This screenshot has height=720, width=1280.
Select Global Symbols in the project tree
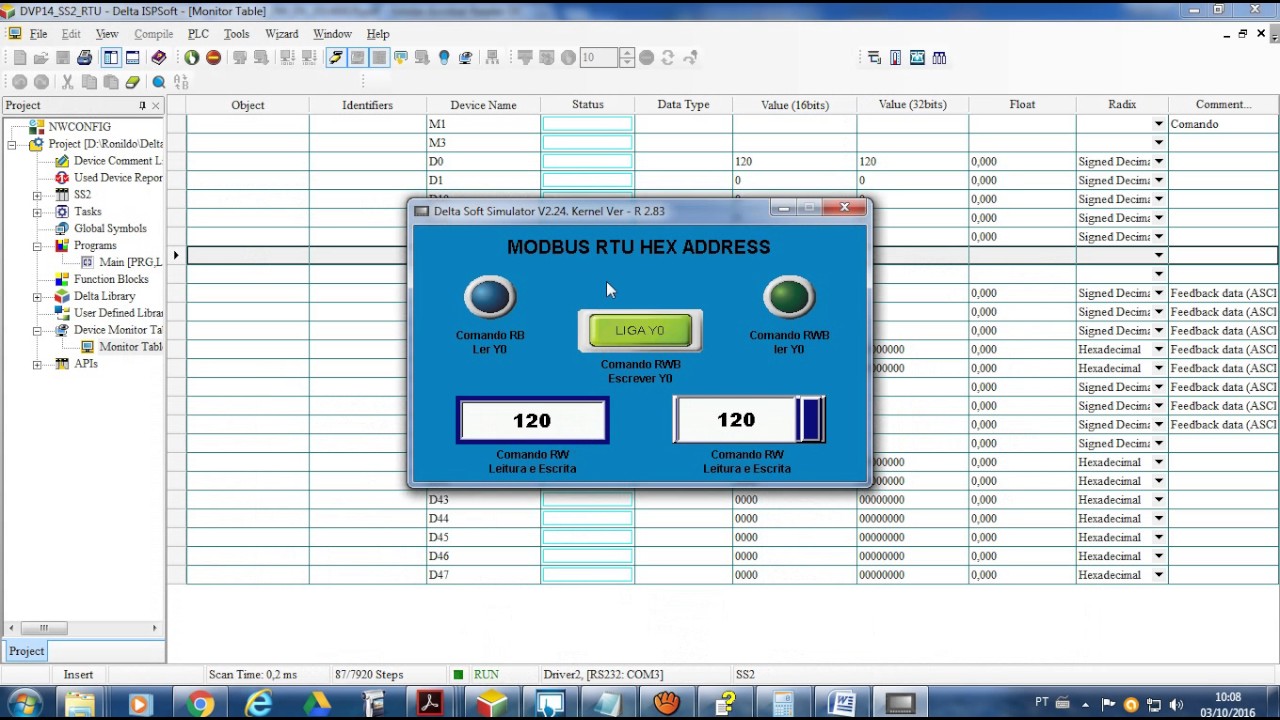pos(110,228)
